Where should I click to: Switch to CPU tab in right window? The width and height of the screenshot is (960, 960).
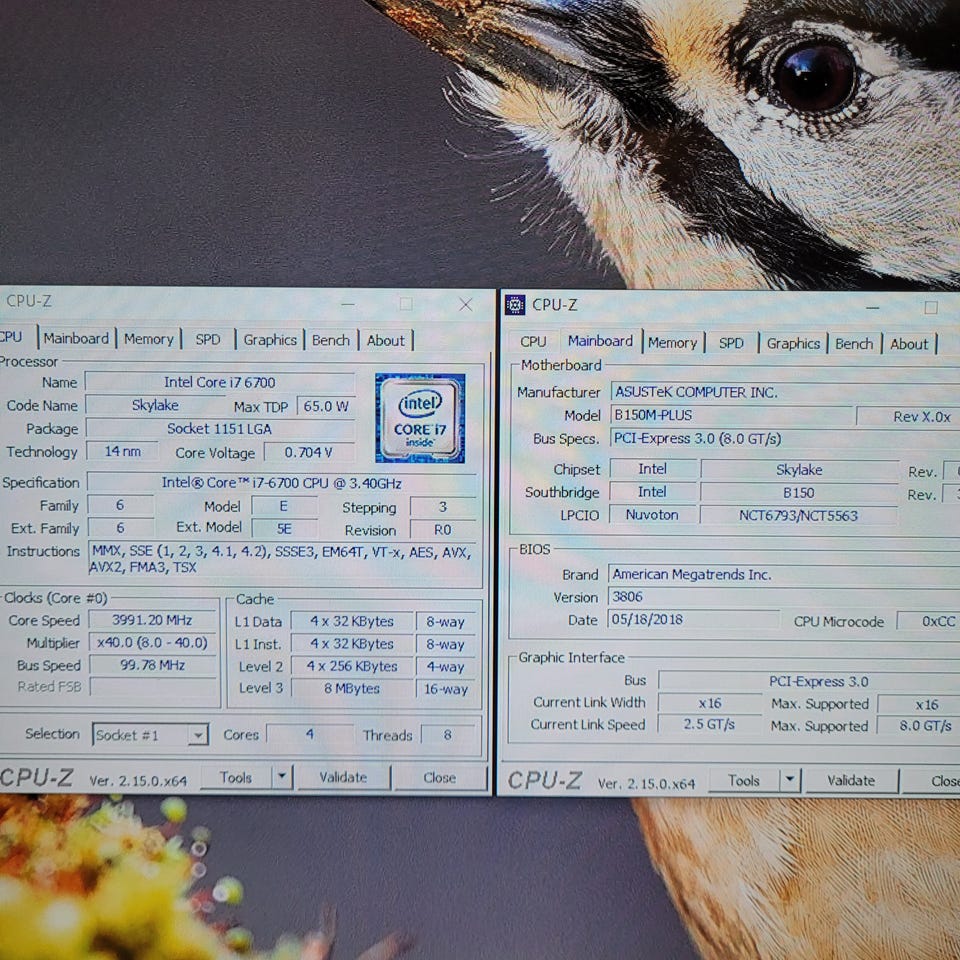(x=533, y=342)
